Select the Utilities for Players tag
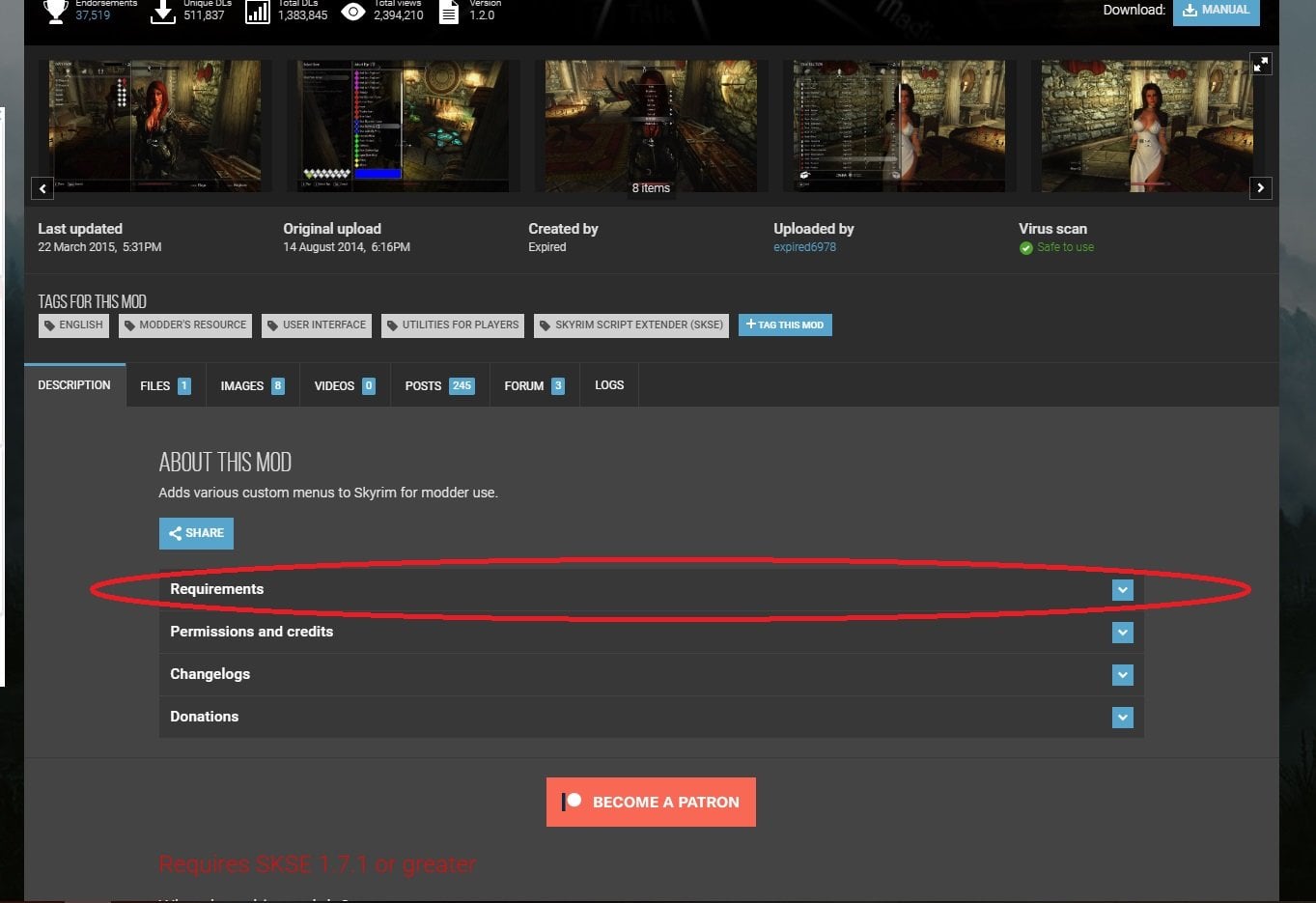The image size is (1316, 903). click(x=453, y=325)
